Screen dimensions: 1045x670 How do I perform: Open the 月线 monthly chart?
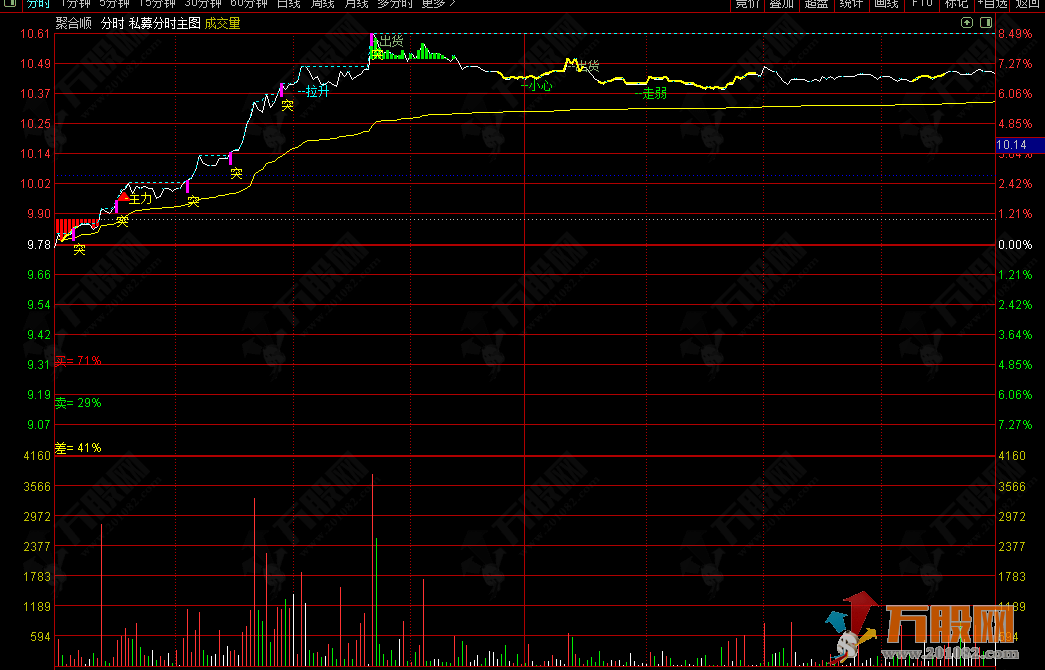click(x=356, y=4)
